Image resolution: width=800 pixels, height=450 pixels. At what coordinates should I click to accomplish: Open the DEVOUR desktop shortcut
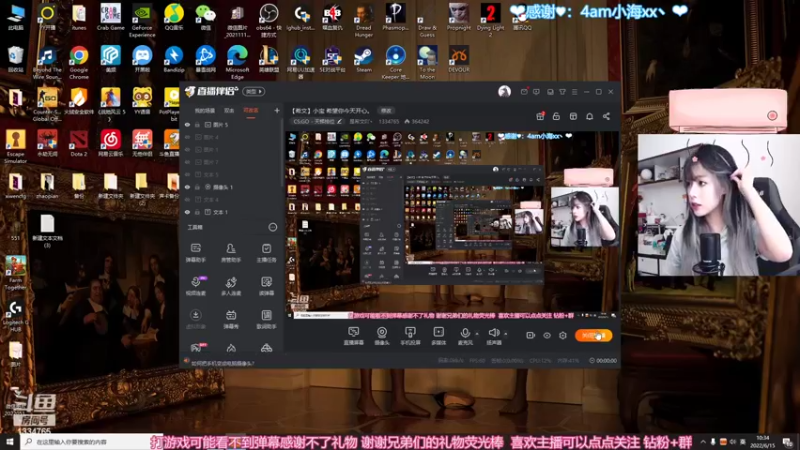tap(459, 59)
